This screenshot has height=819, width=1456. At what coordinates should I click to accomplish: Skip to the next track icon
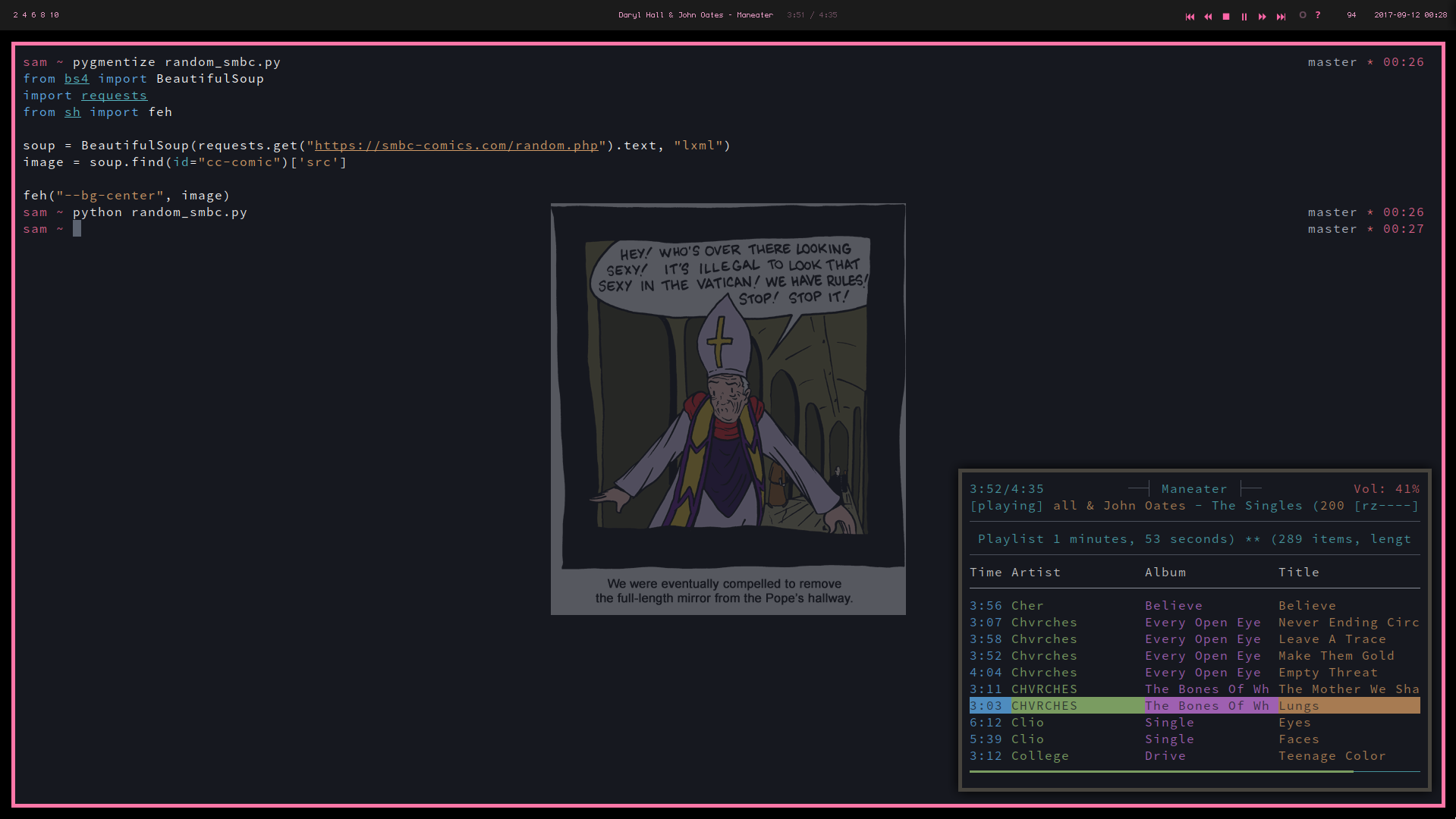(1281, 16)
